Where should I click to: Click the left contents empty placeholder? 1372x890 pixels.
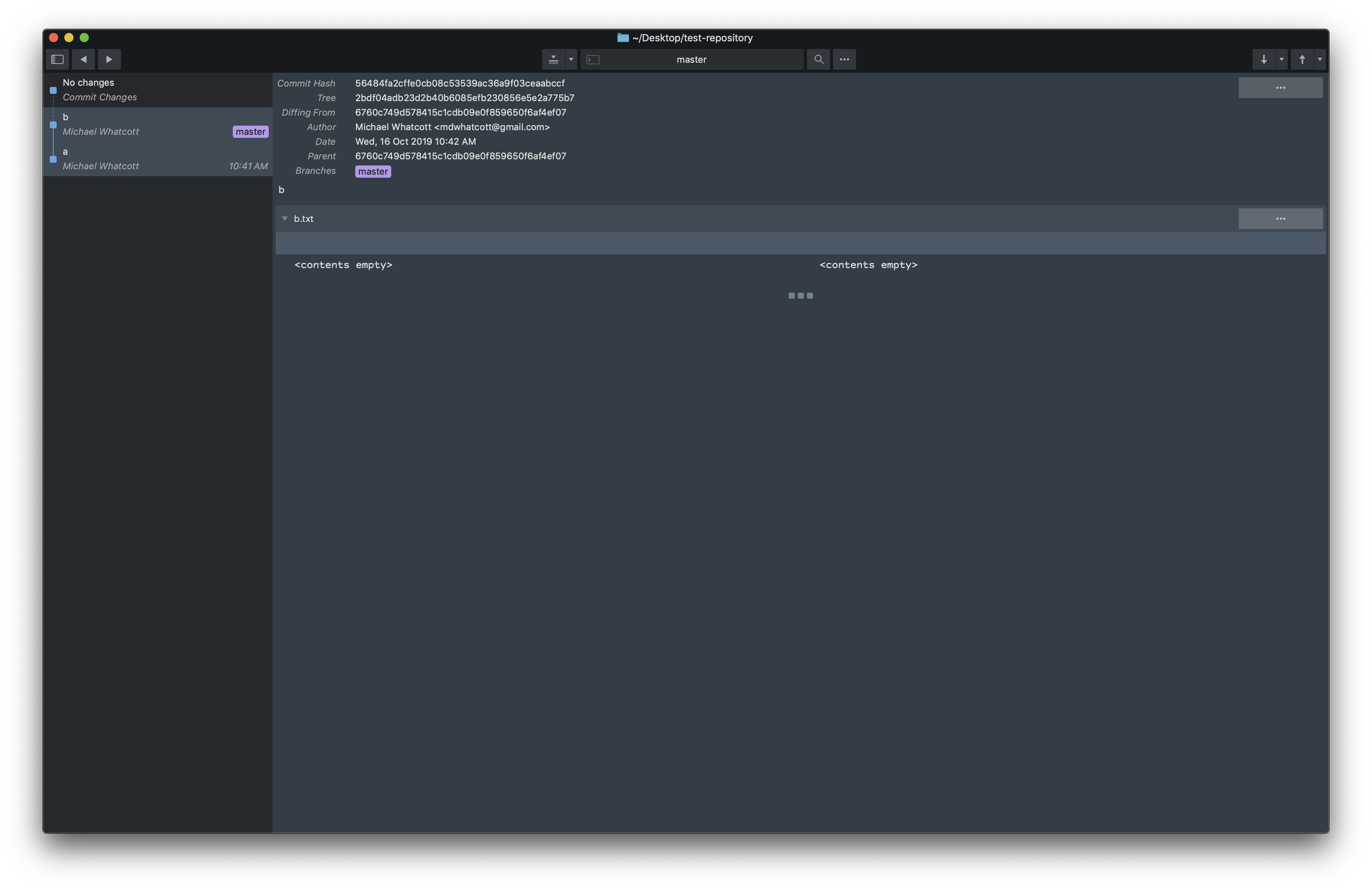(x=344, y=265)
